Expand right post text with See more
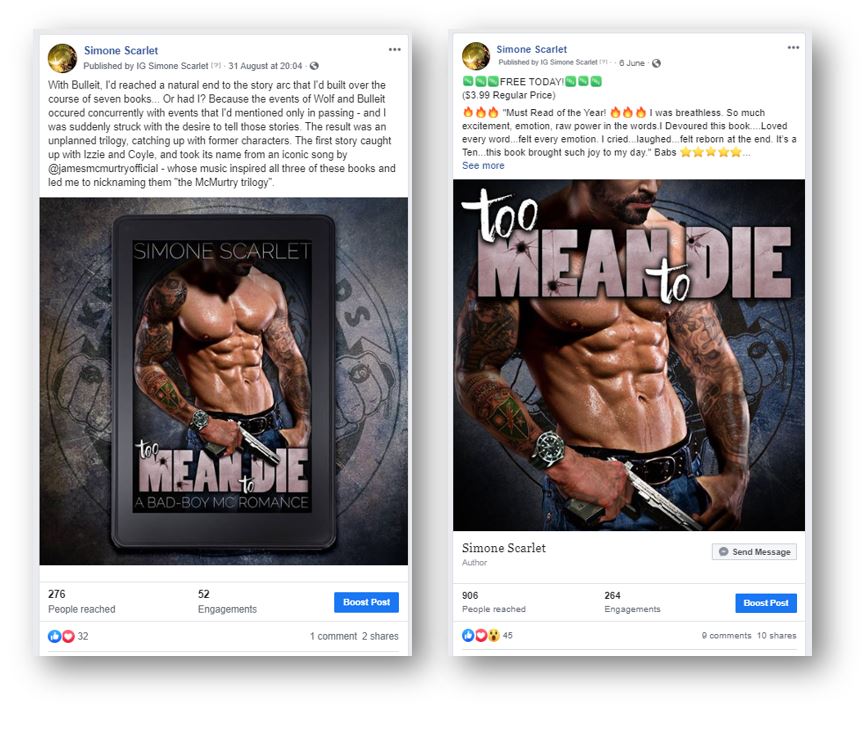 coord(483,165)
